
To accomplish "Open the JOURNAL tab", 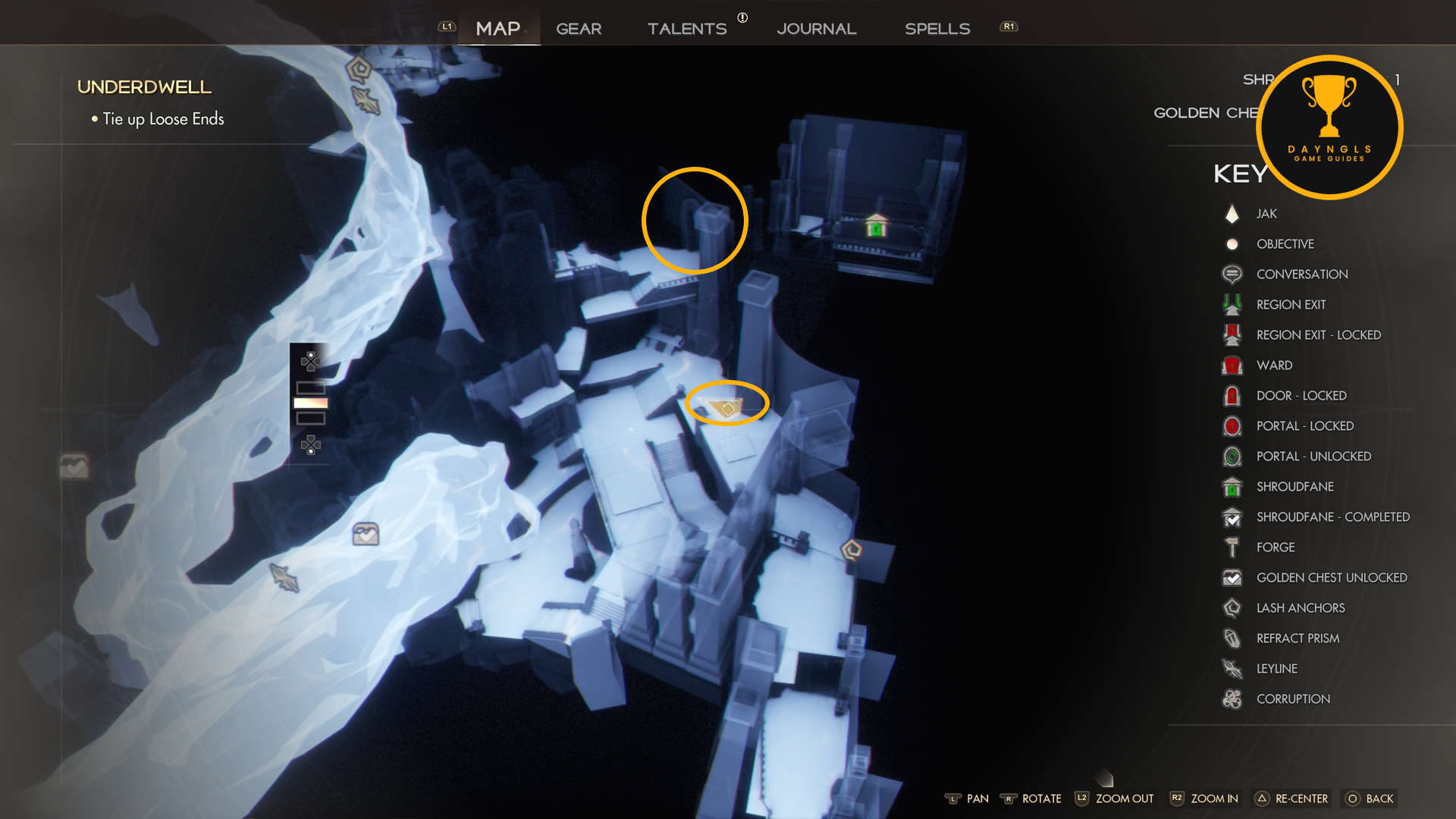I will (x=816, y=29).
